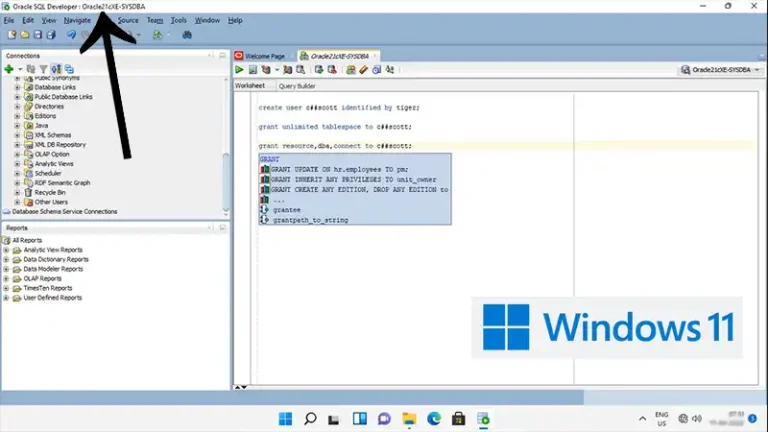Click the blue stacked-windows icon in Connections toolbar

tap(69, 69)
